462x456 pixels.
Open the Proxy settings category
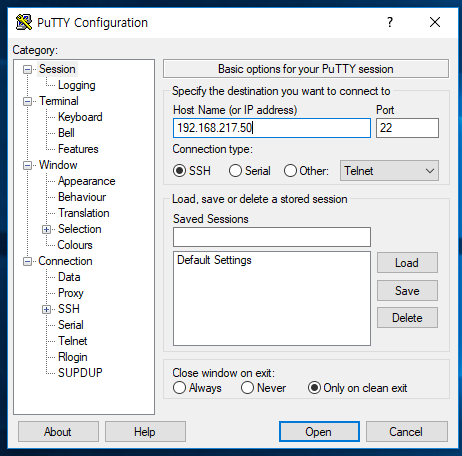[71, 293]
